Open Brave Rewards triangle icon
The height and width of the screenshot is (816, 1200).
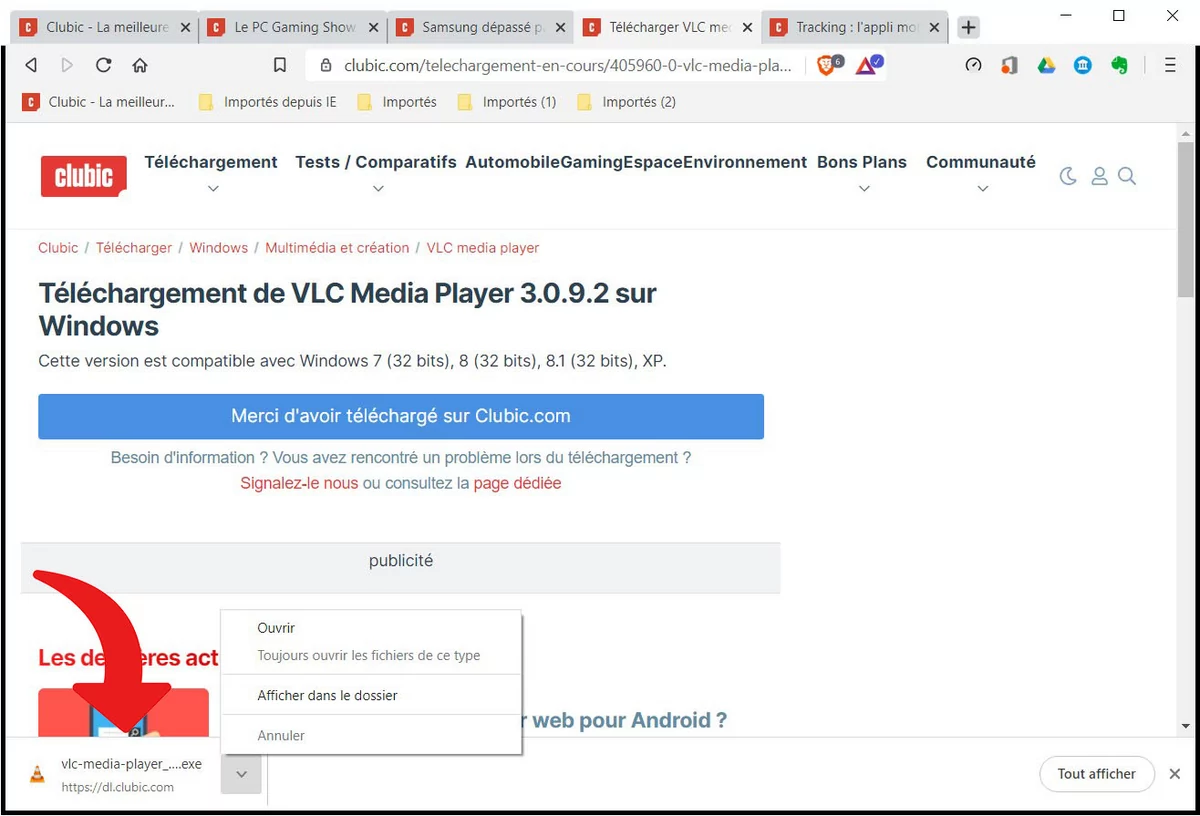pos(866,65)
